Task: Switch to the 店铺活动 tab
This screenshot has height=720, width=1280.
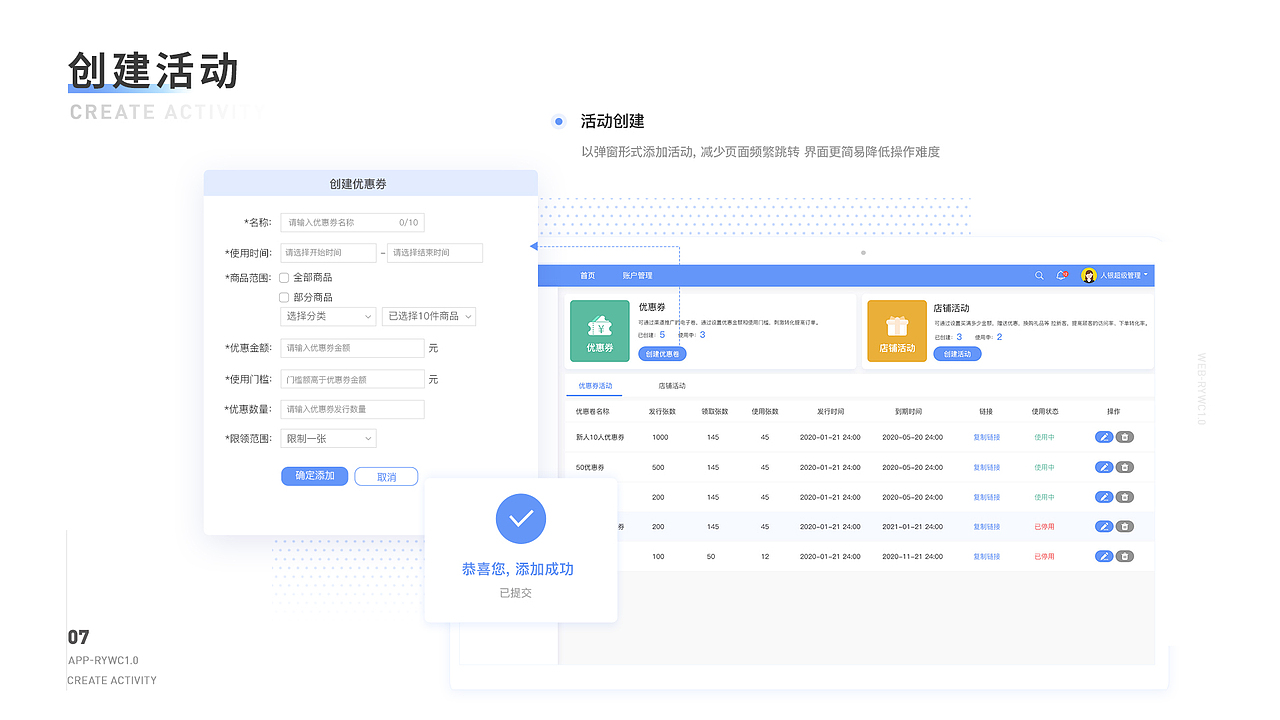Action: [672, 385]
